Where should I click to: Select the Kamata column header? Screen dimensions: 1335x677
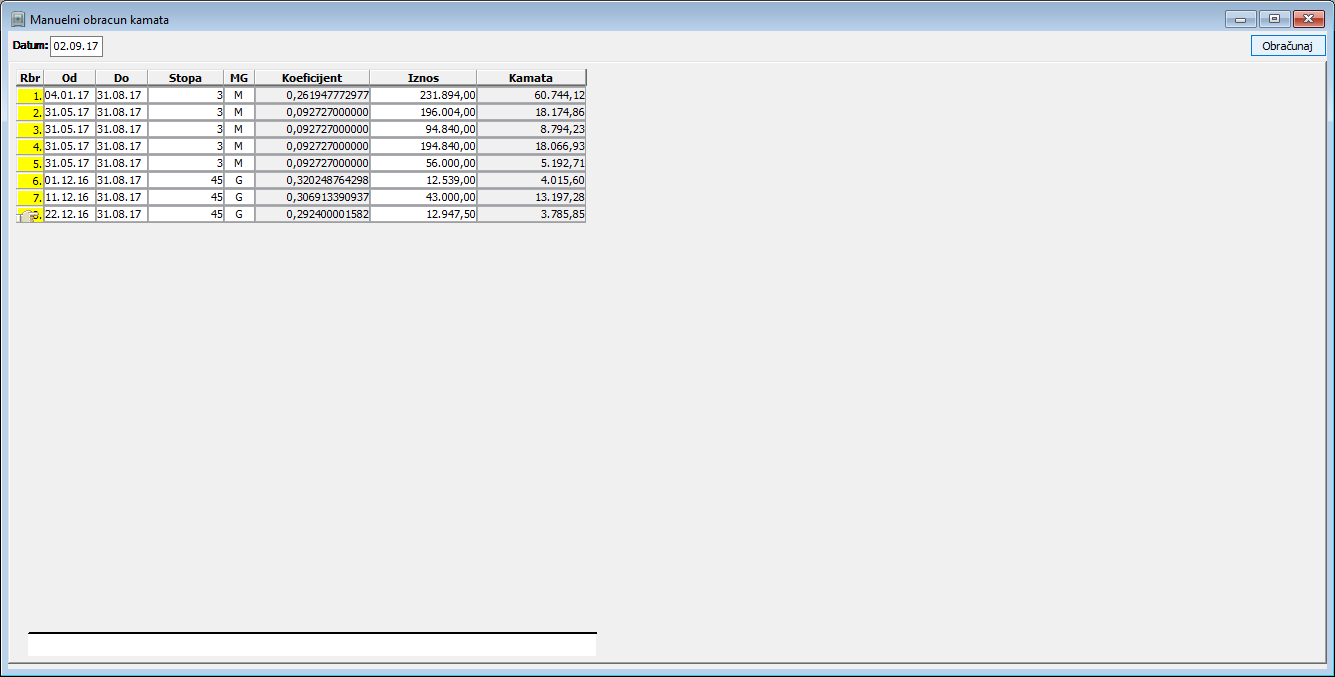pyautogui.click(x=531, y=77)
